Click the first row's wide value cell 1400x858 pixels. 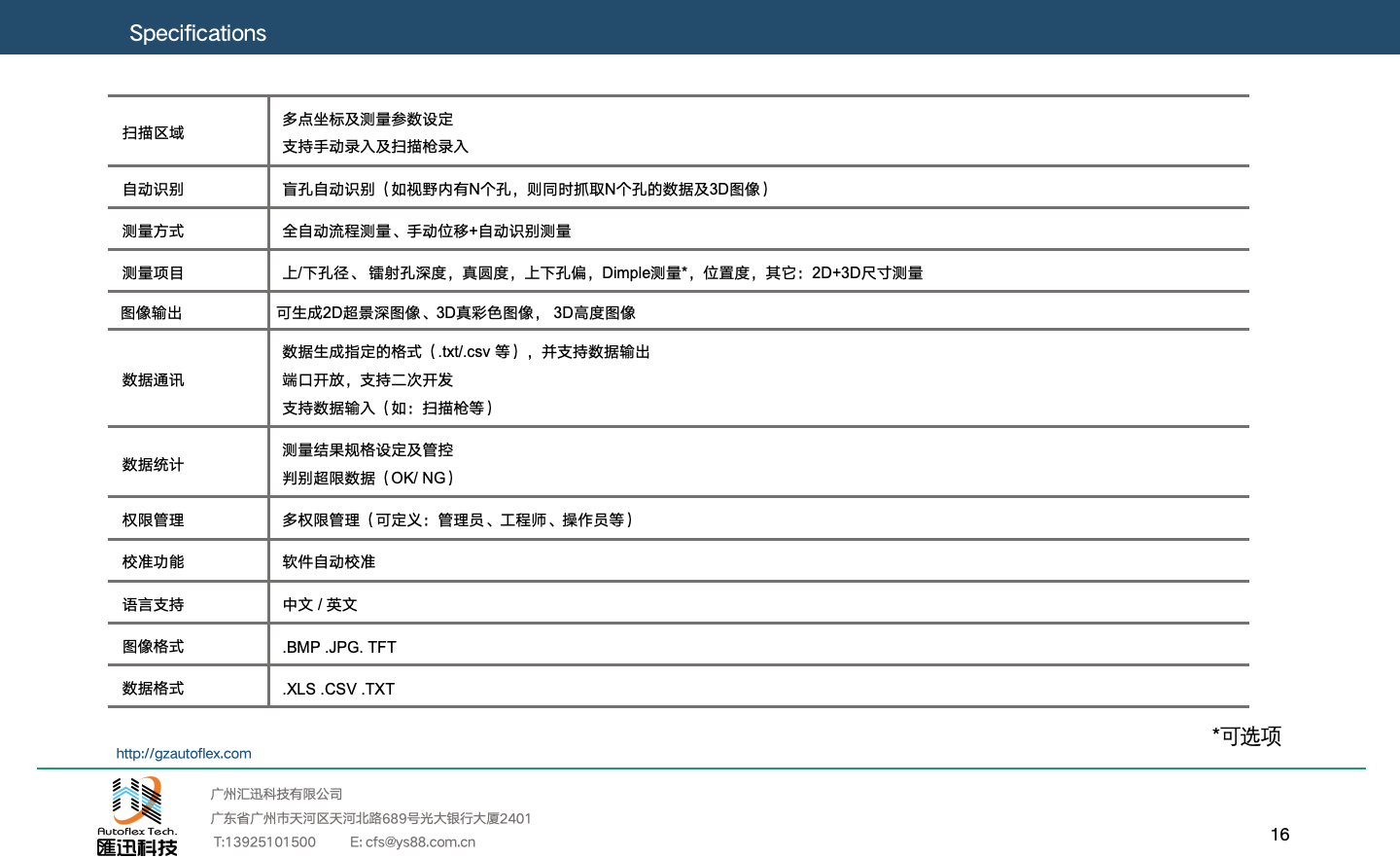[x=758, y=131]
